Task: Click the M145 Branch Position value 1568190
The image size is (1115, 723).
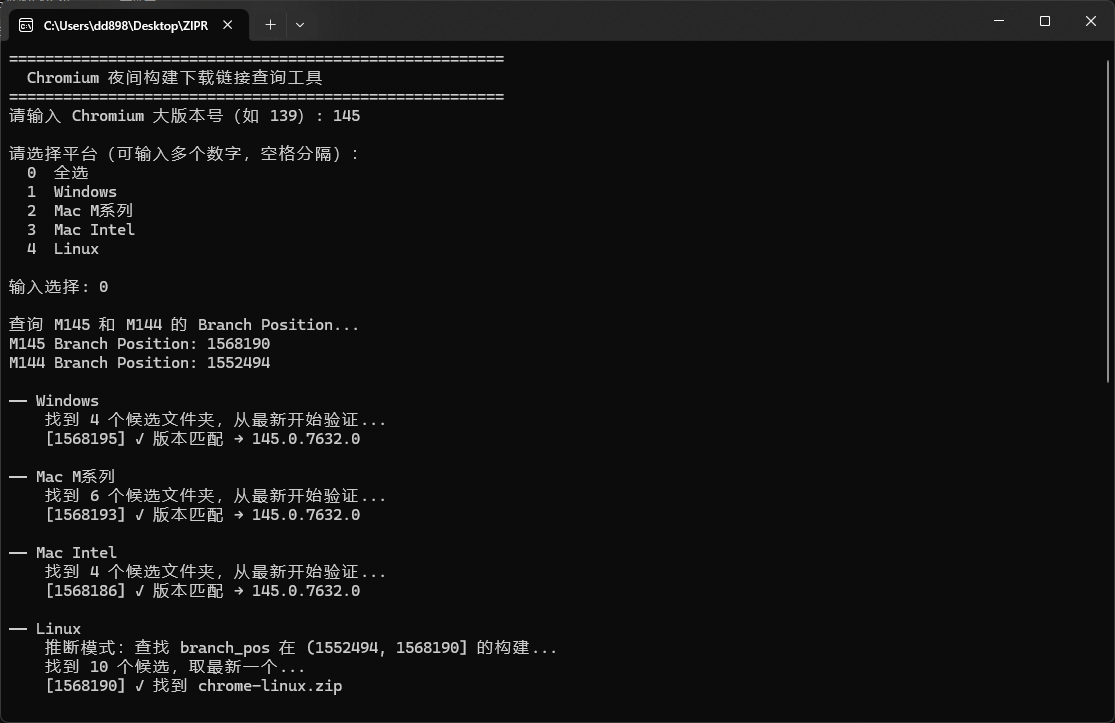Action: (238, 344)
